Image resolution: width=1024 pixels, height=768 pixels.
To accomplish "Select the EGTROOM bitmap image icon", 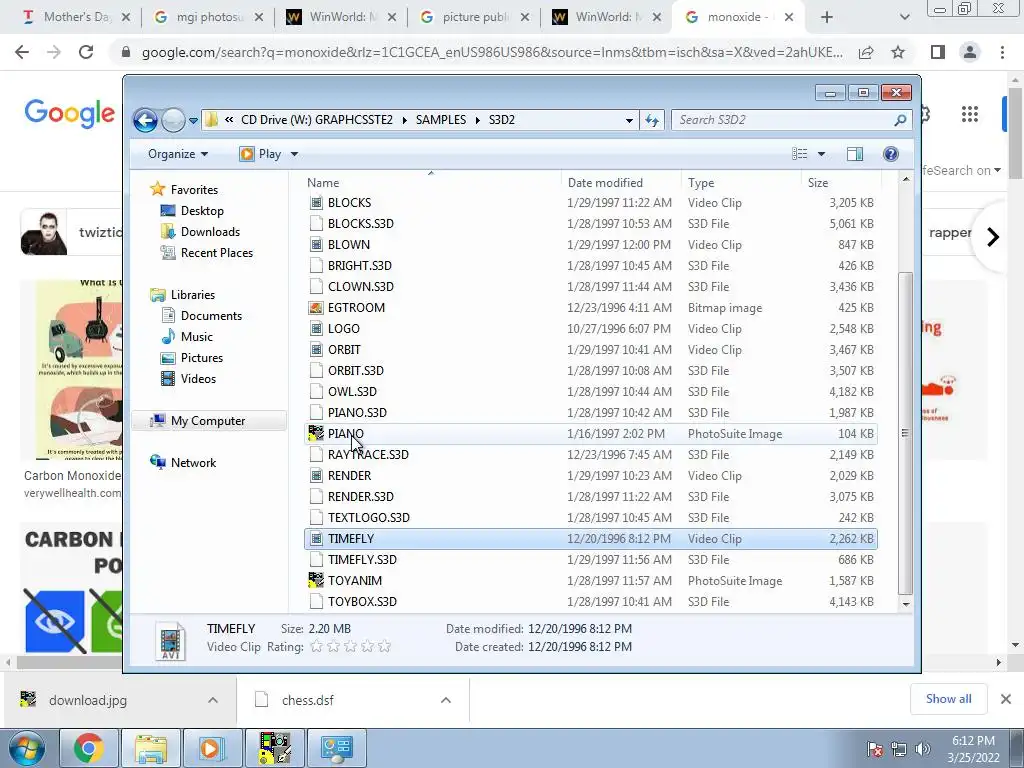I will click(x=316, y=308).
